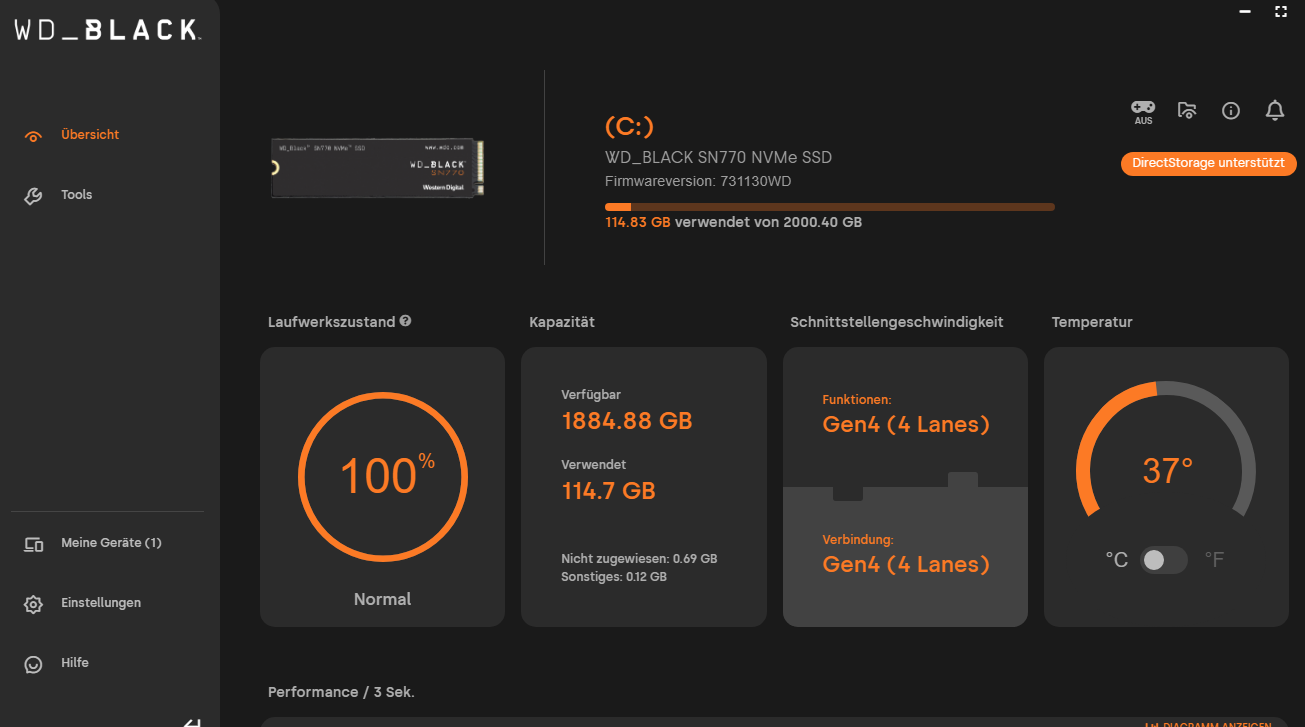Screen dimensions: 1305x727
Task: Open the folder with eye icon
Action: (x=1187, y=111)
